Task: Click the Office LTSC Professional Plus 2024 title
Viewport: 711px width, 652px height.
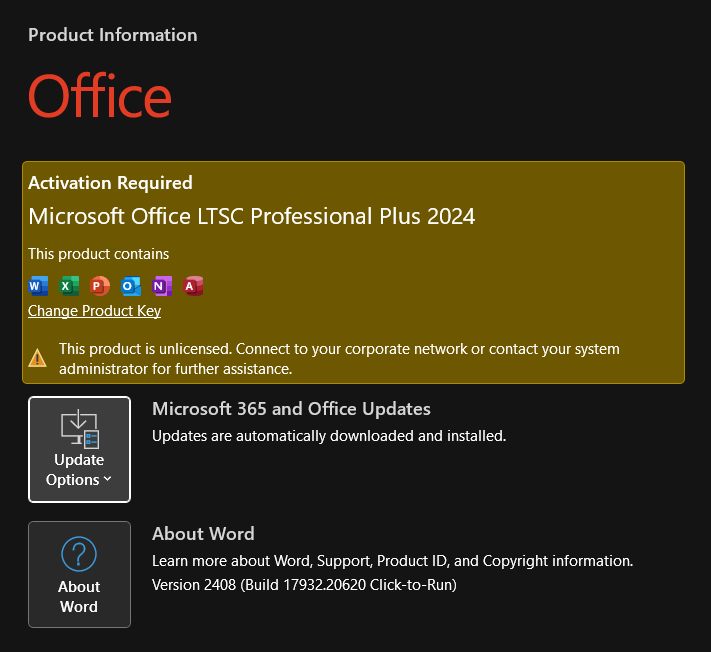Action: click(x=251, y=216)
